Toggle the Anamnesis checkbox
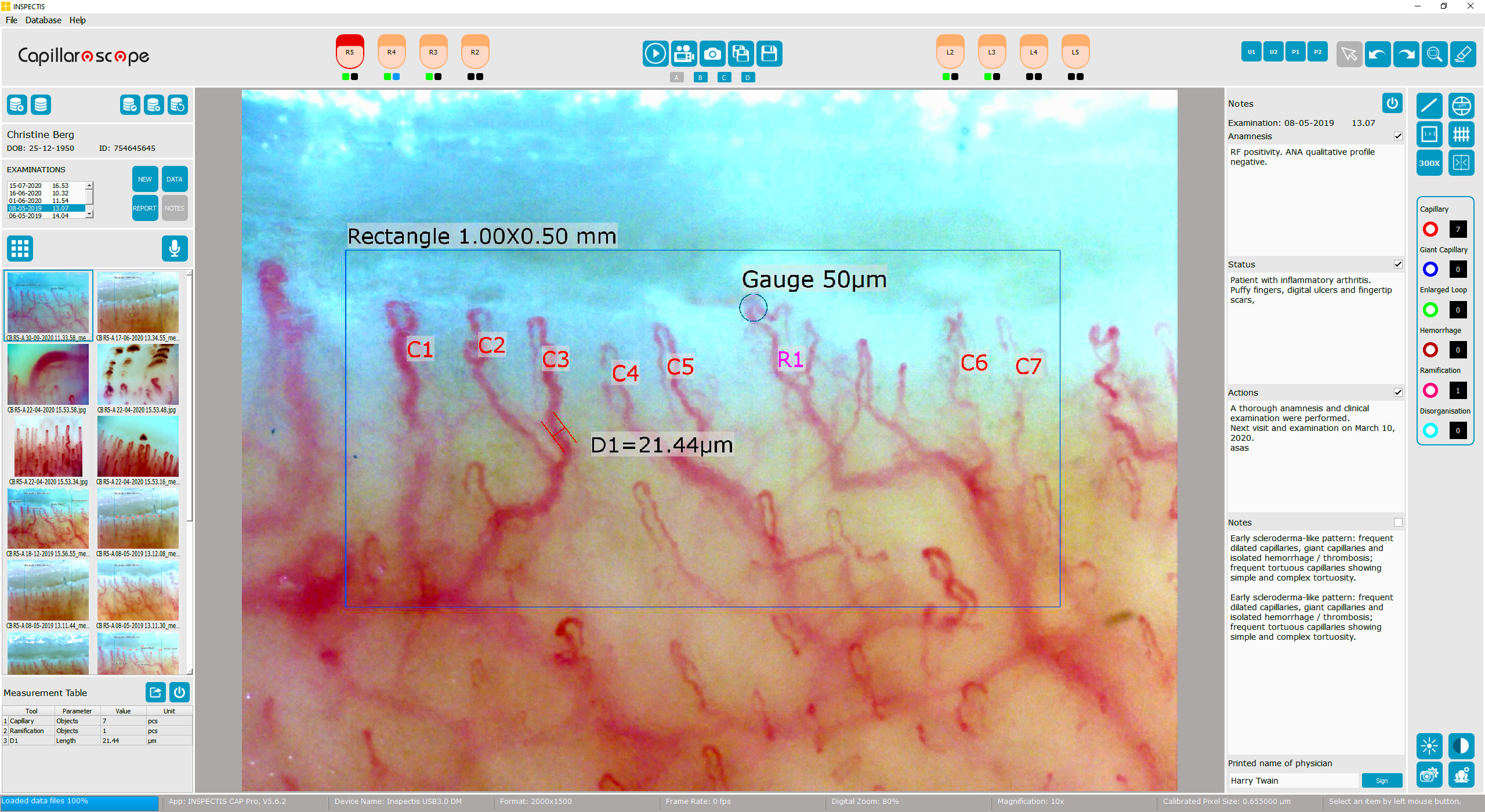The width and height of the screenshot is (1485, 812). (1398, 136)
